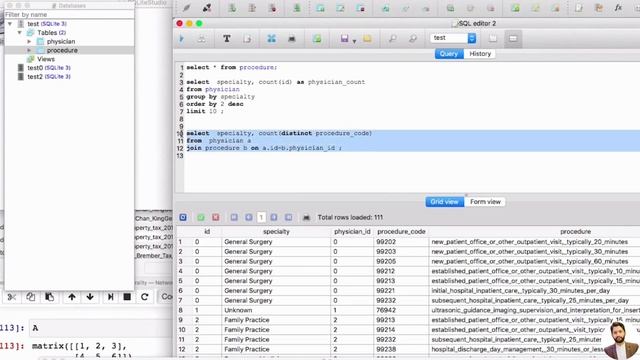Select the 'Unknown' specialty cell

276,310
